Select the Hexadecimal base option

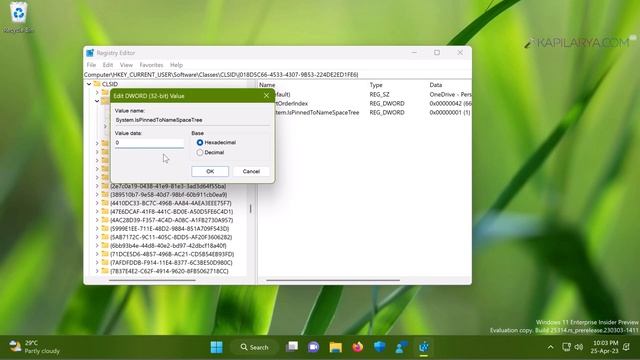point(200,142)
